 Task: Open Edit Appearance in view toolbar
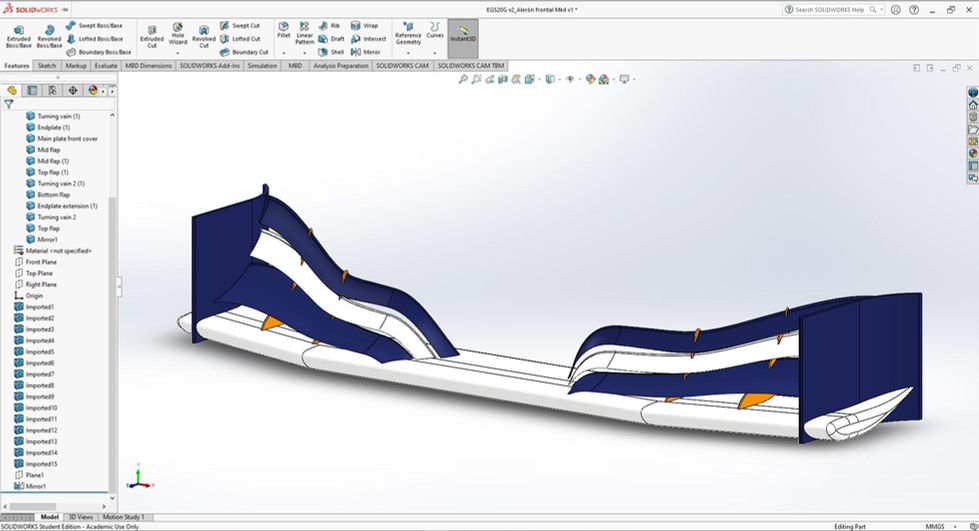590,79
